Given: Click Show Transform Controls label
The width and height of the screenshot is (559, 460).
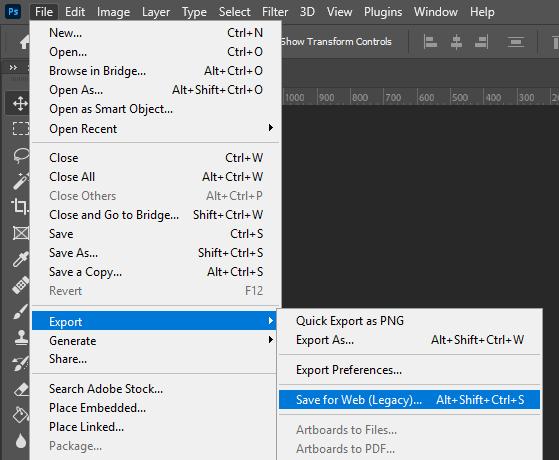Looking at the screenshot, I should coord(336,42).
